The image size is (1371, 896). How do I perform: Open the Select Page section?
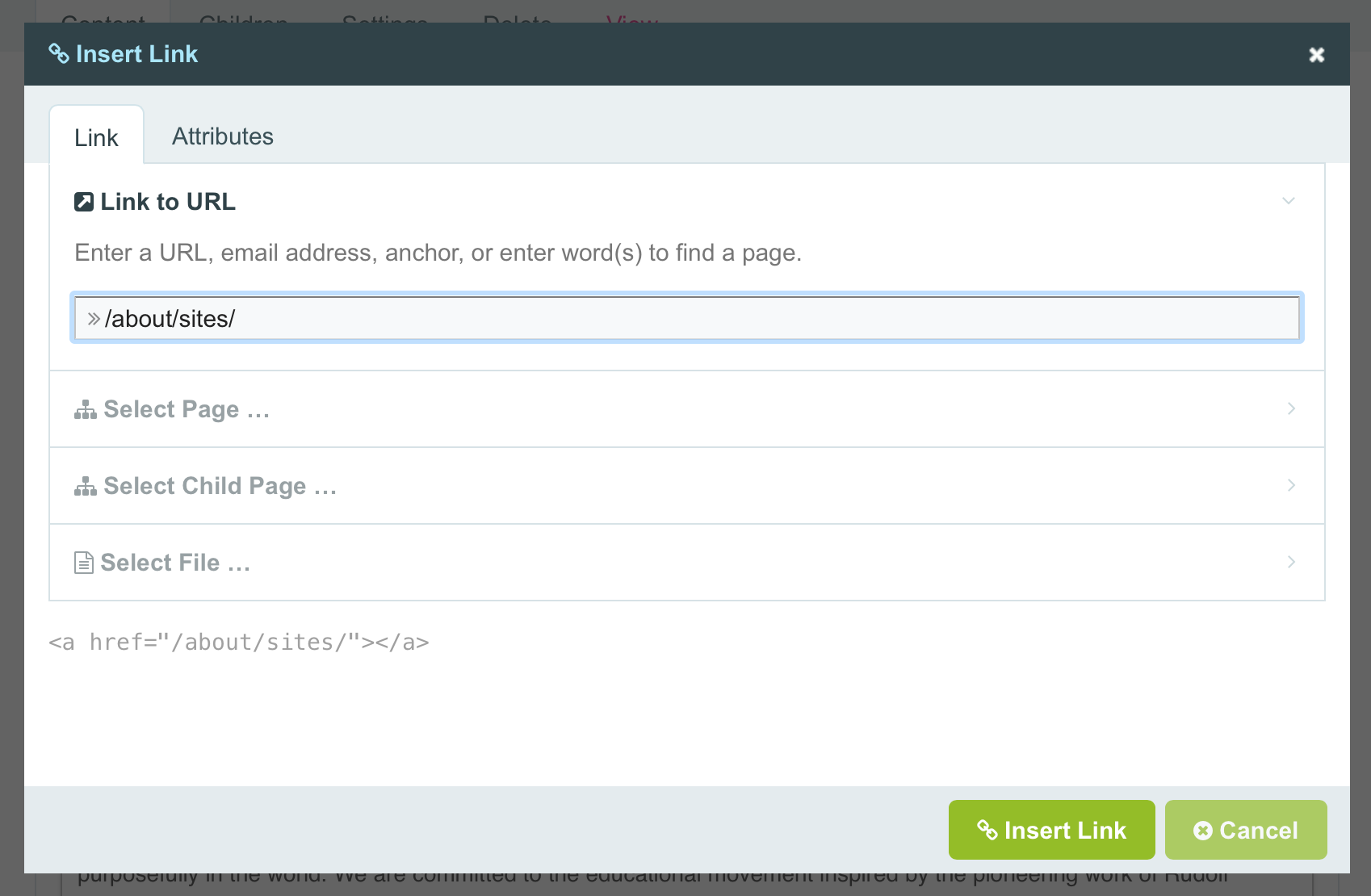point(687,409)
